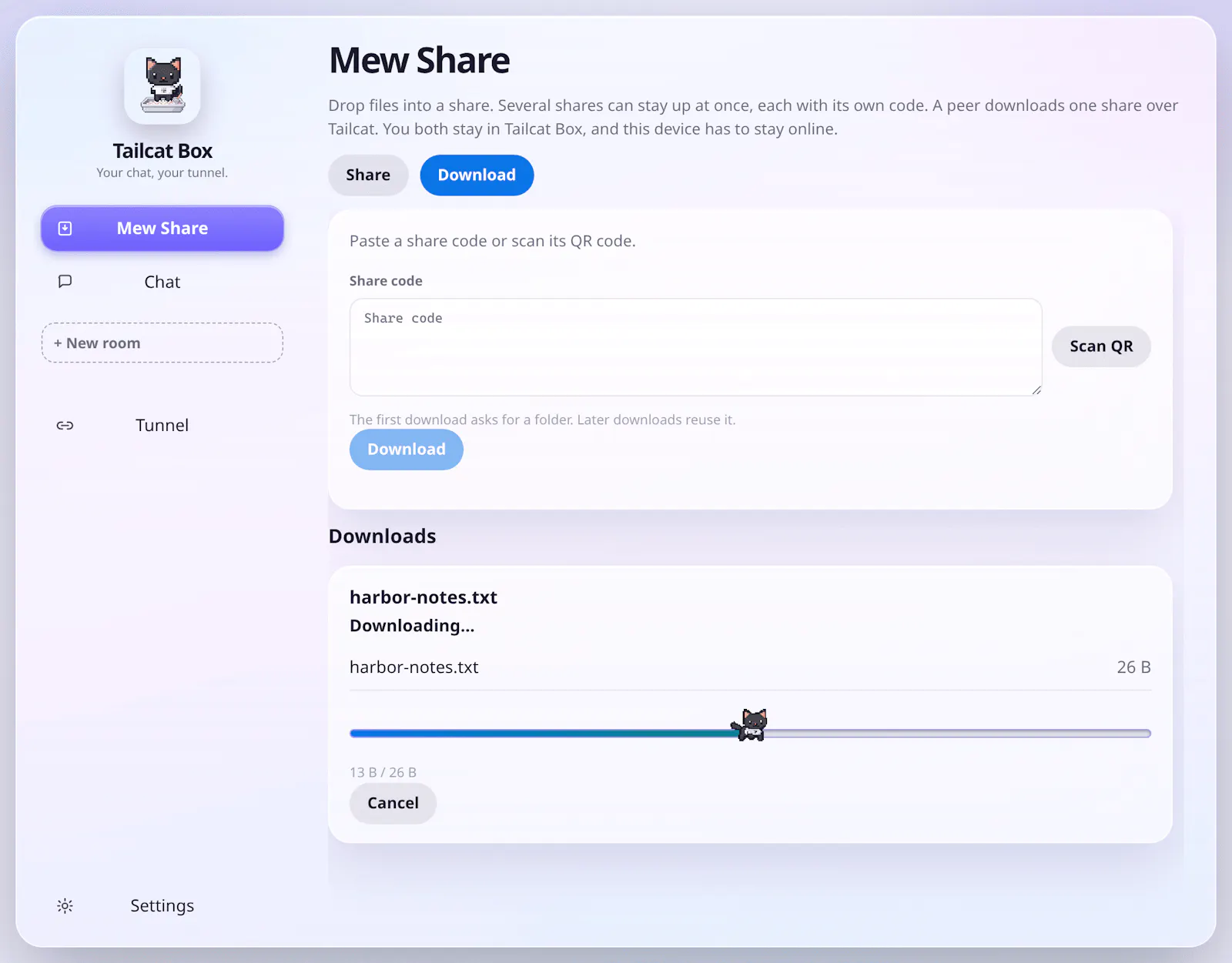Cancel the harbor-notes.txt download

coord(393,804)
